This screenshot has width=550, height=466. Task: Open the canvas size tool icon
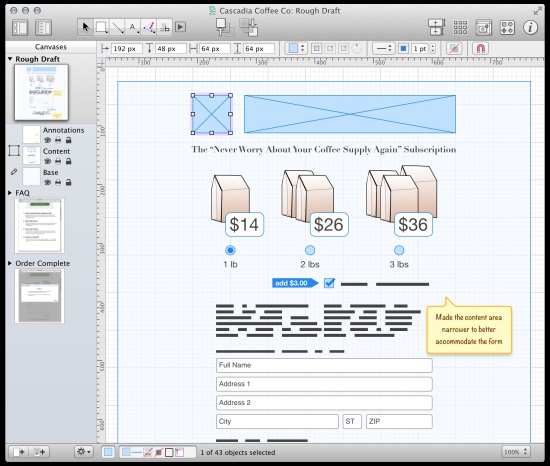tap(436, 27)
